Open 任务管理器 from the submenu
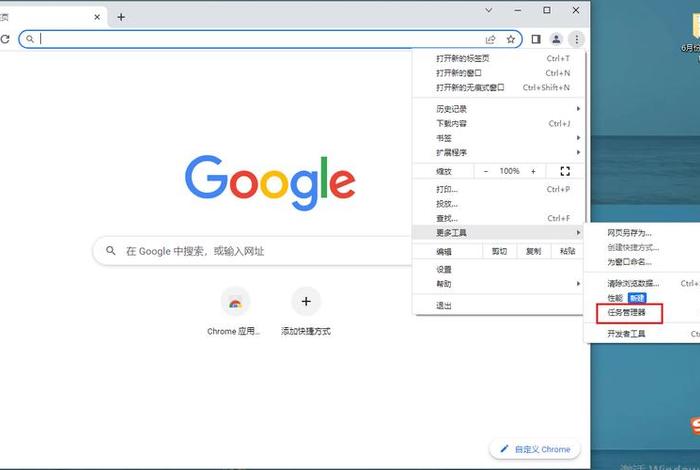 coord(642,312)
